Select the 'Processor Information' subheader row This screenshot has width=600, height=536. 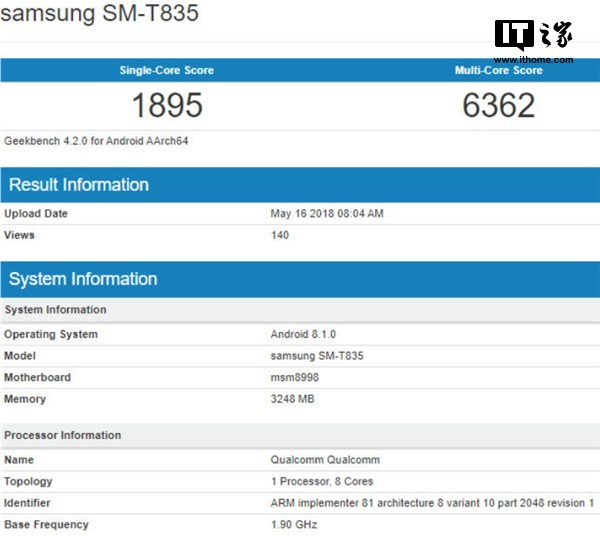coord(300,435)
